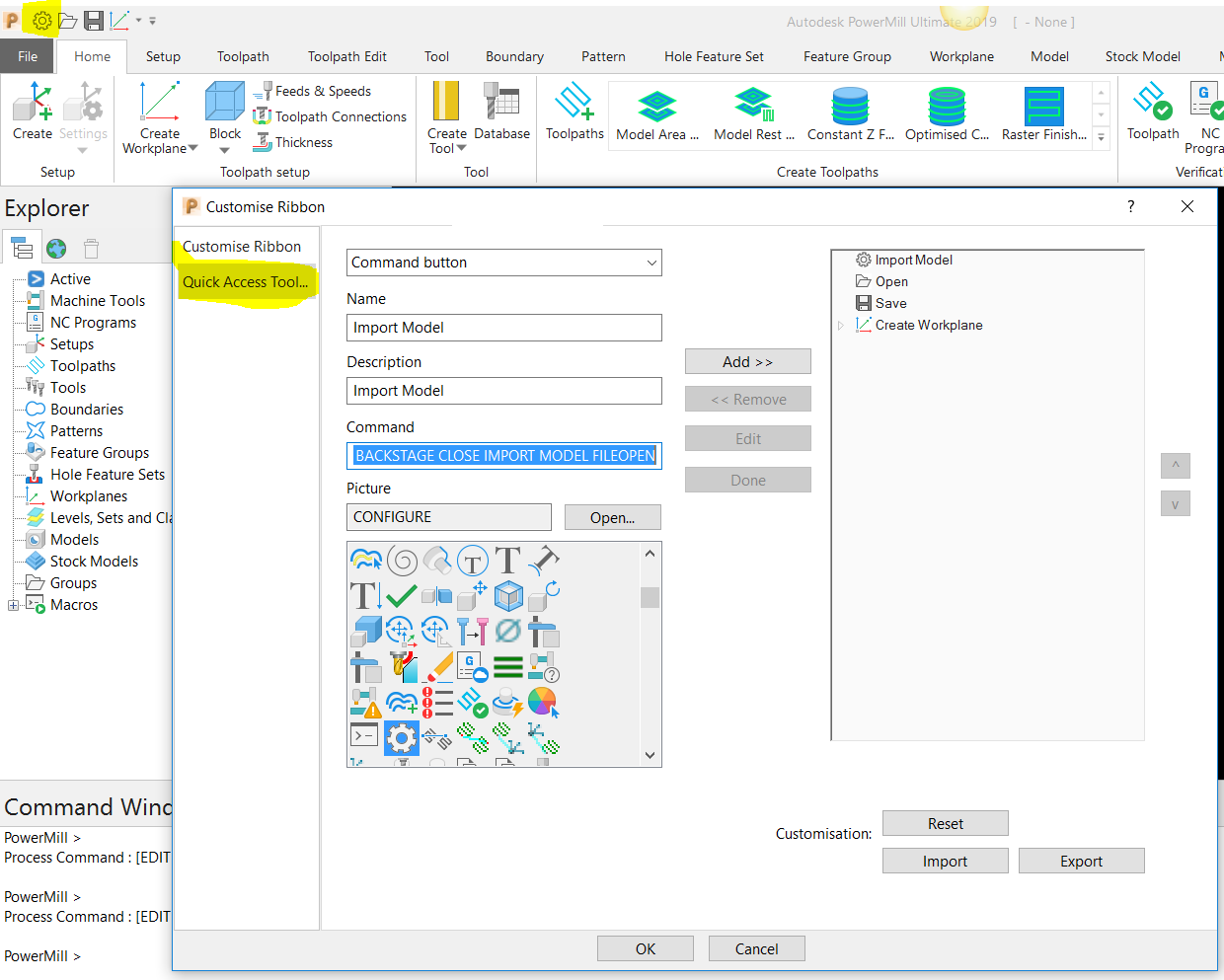Click the Description input field
This screenshot has width=1224, height=980.
[x=504, y=391]
